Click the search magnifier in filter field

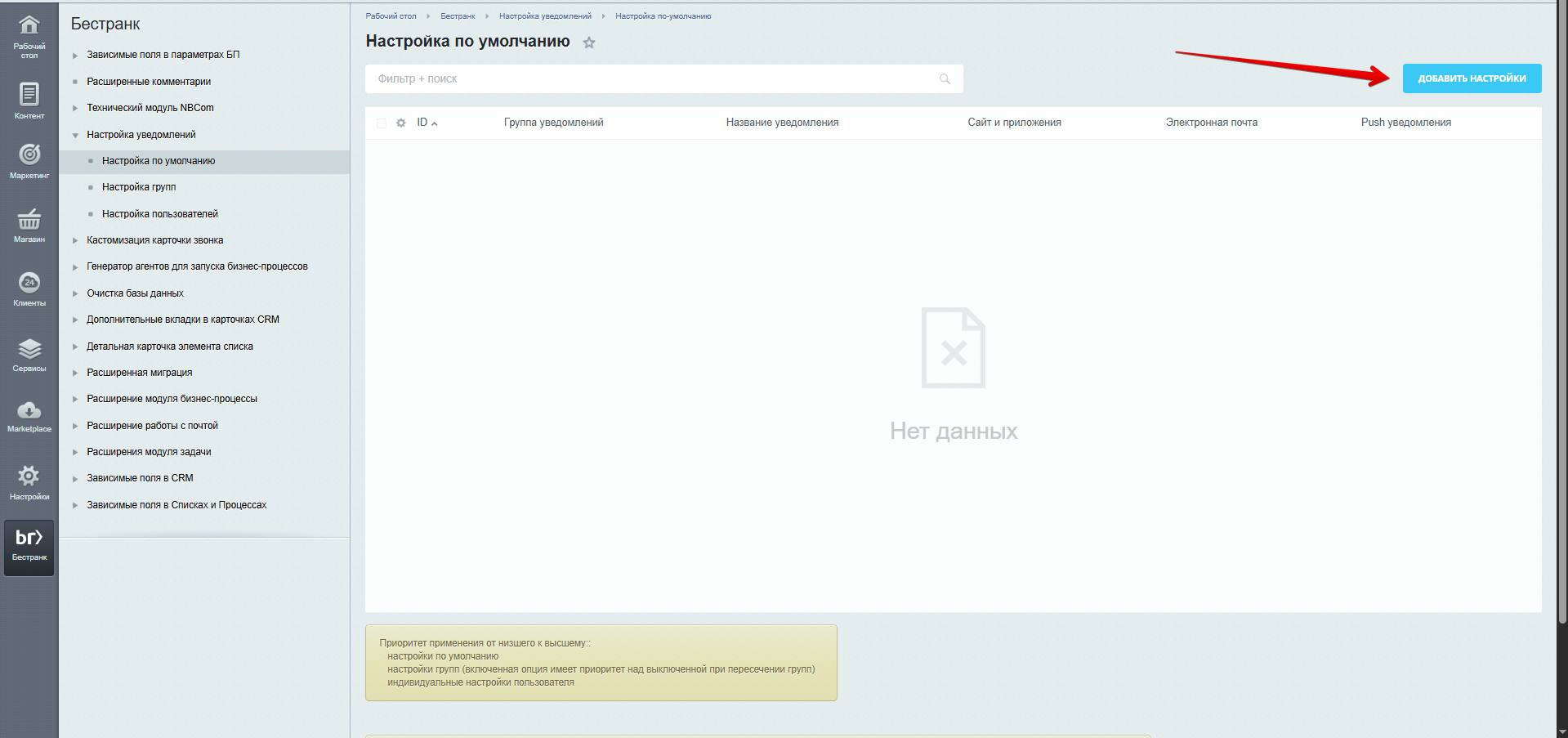(x=945, y=79)
